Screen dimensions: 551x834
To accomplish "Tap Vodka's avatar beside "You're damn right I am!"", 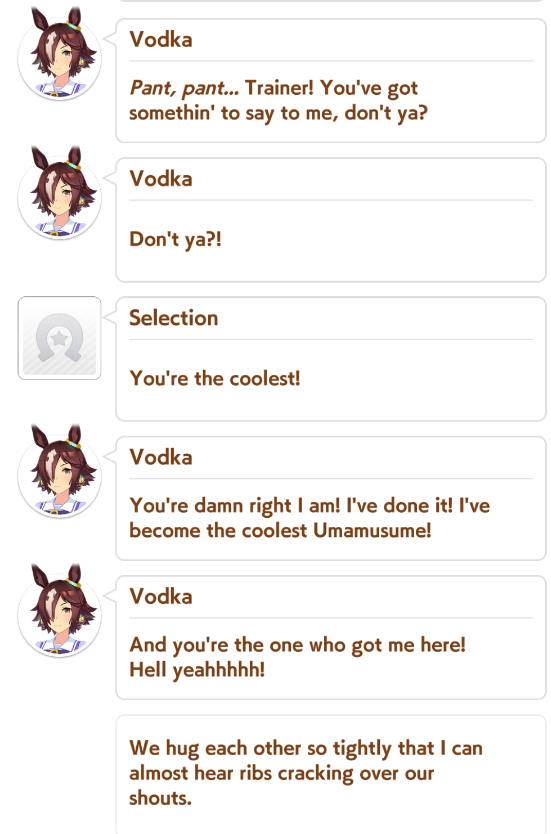I will point(59,471).
